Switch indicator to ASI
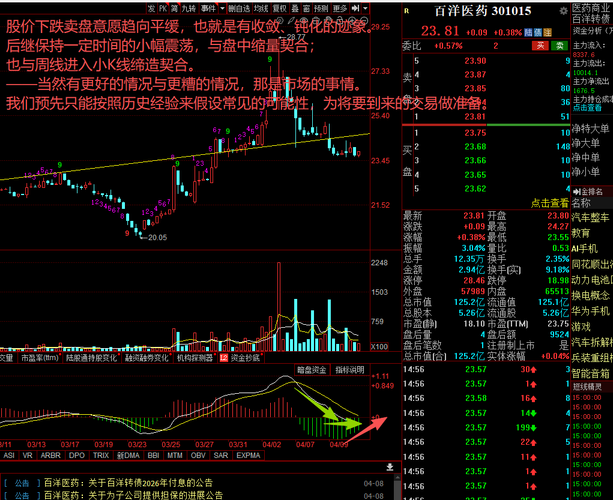The image size is (613, 500). [9, 455]
